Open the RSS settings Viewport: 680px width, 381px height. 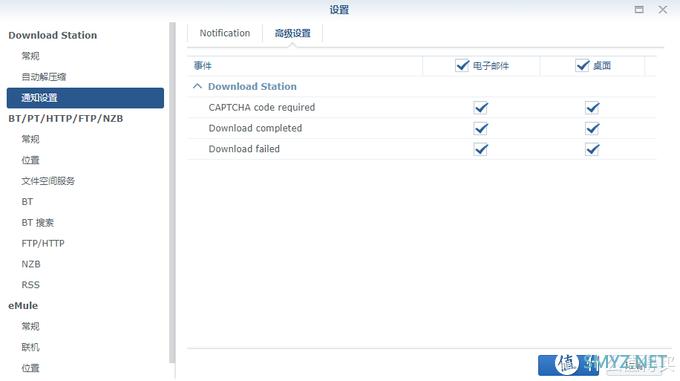[x=30, y=285]
